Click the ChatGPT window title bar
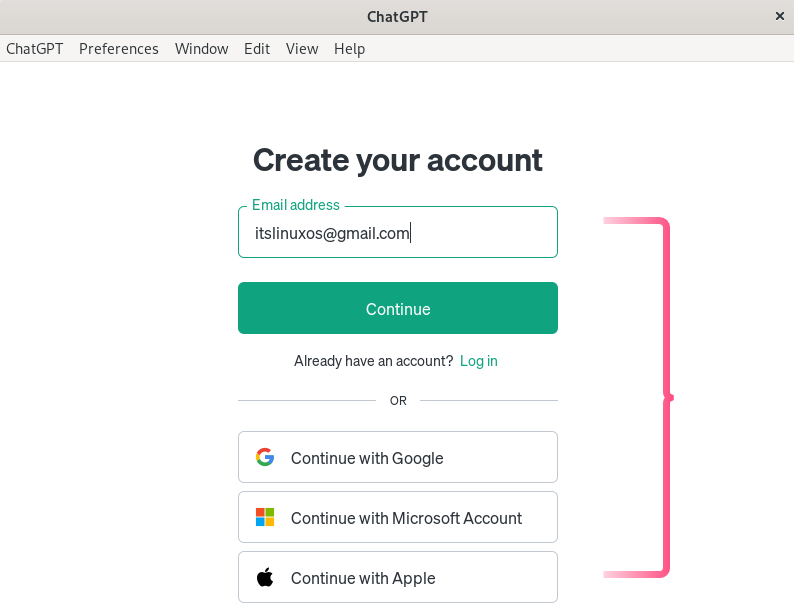 click(x=397, y=16)
